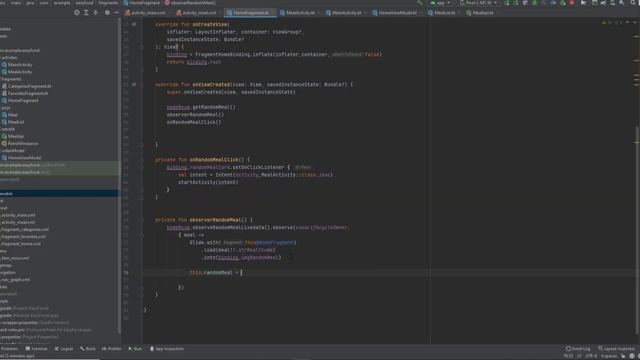Screen dimensions: 640x360
Task: Select fragment_categories.xml in the project tree
Action: coord(25,229)
